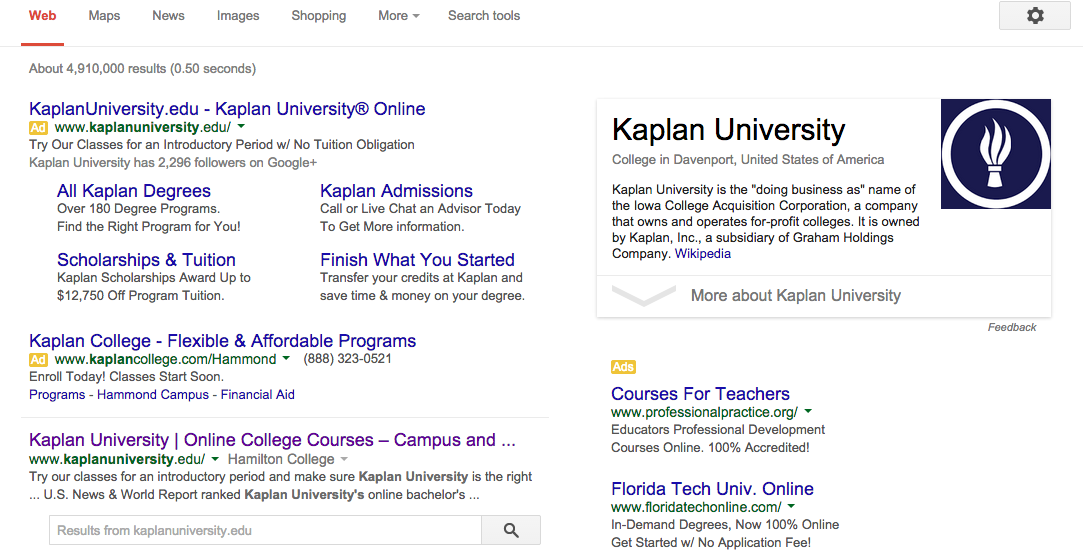Viewport: 1083px width, 555px height.
Task: Open the Courses For Teachers ad
Action: [700, 394]
